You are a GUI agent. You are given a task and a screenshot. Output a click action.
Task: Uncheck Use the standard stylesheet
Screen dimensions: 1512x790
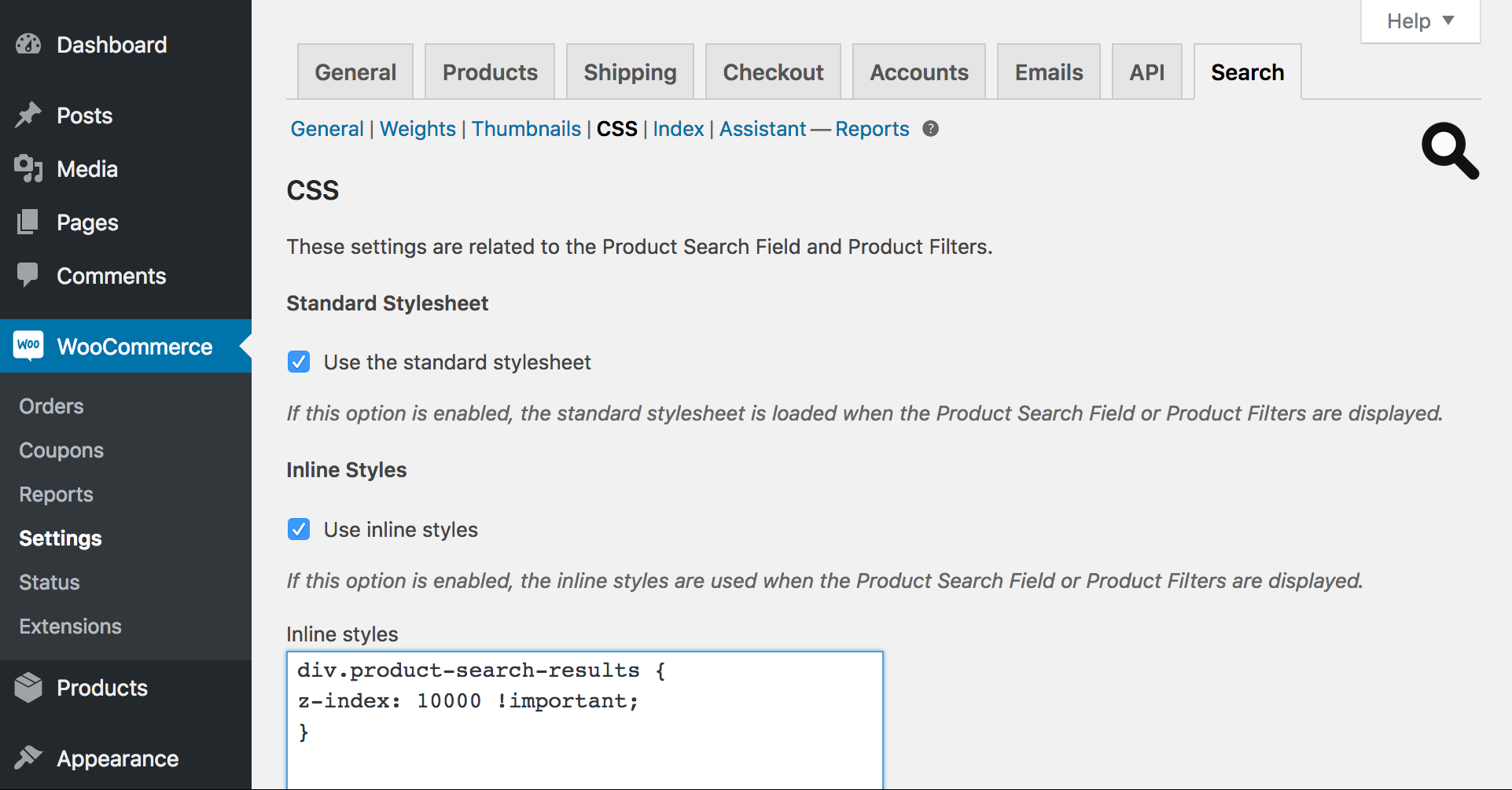coord(299,362)
